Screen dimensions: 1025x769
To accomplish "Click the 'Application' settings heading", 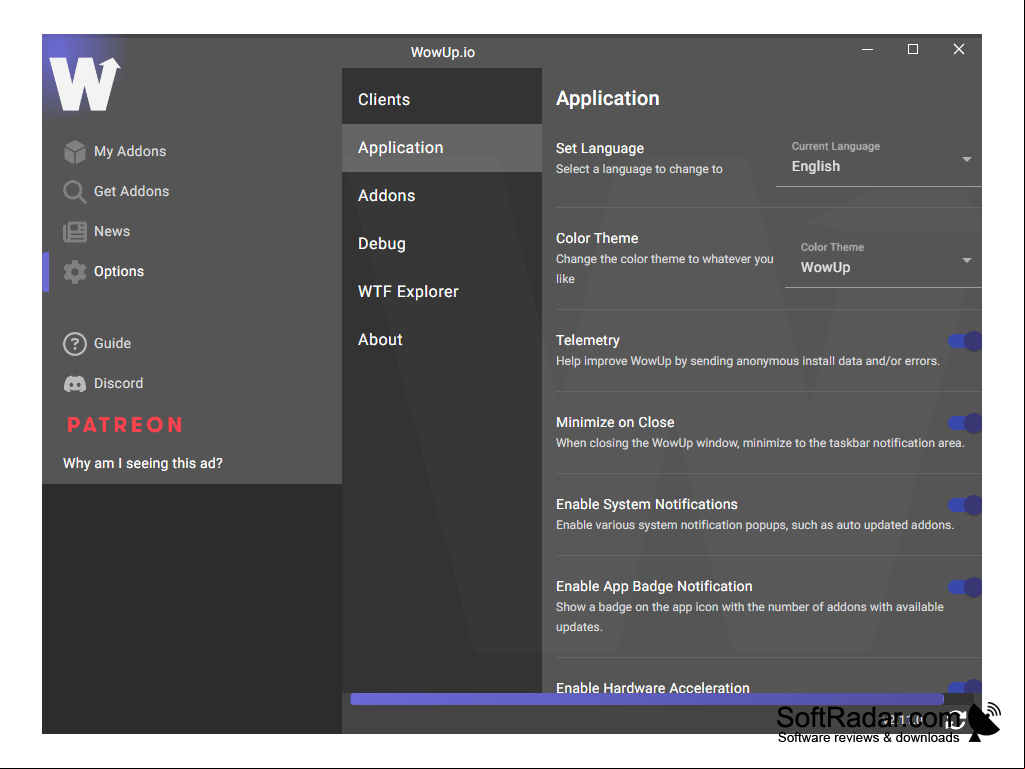I will (x=607, y=99).
